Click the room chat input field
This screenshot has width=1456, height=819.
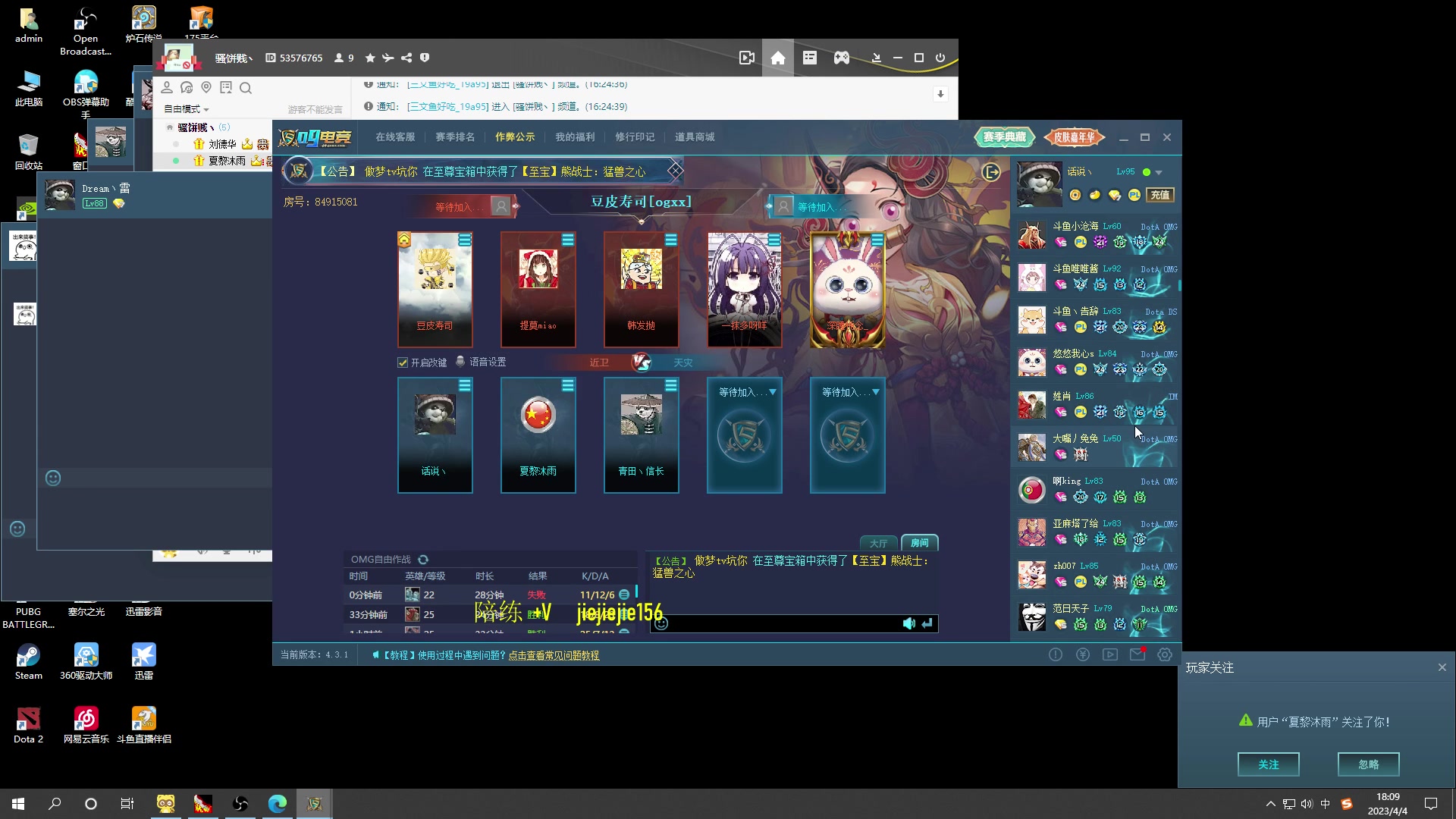(x=781, y=623)
